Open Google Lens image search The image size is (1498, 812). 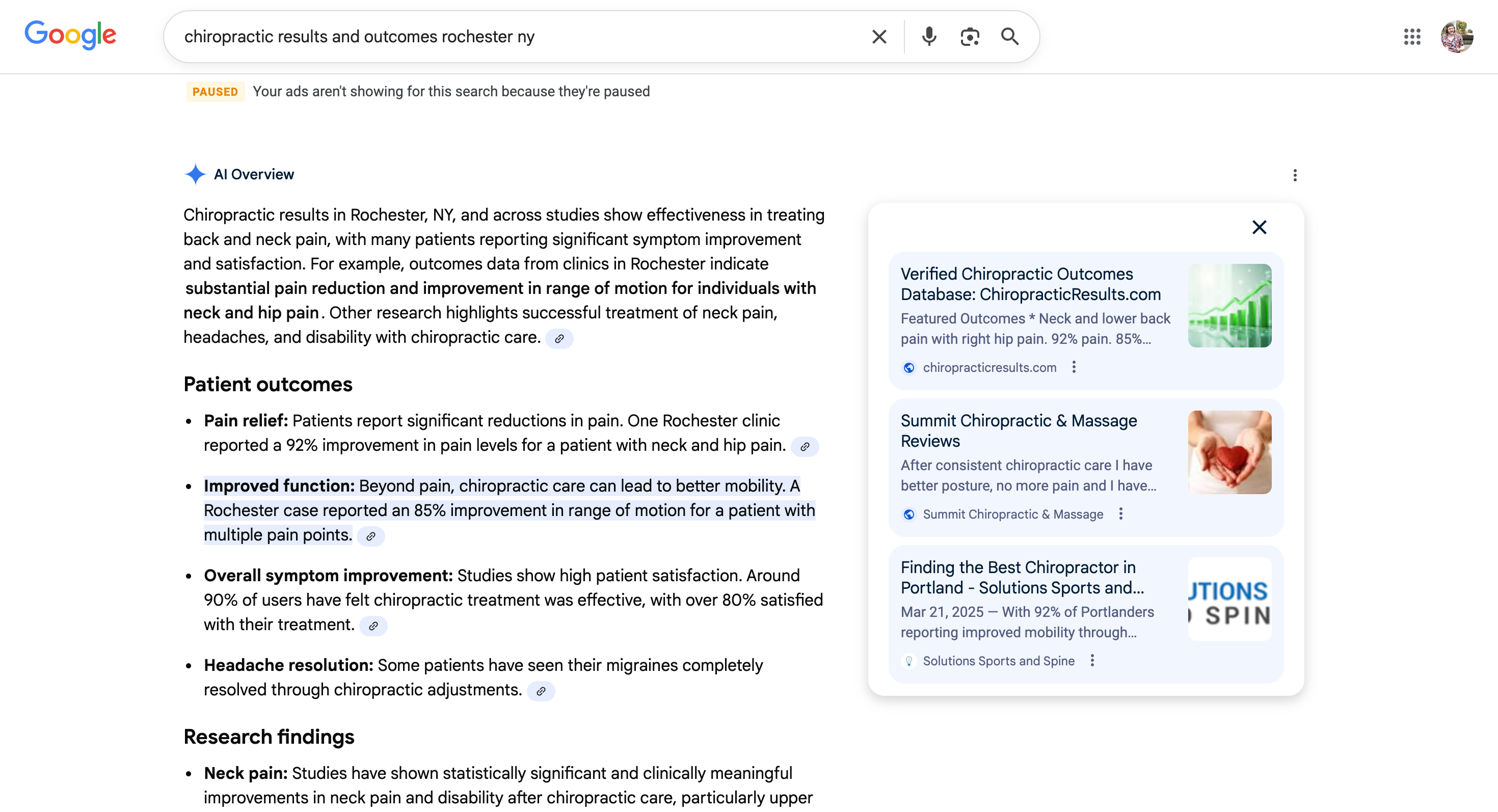coord(970,37)
